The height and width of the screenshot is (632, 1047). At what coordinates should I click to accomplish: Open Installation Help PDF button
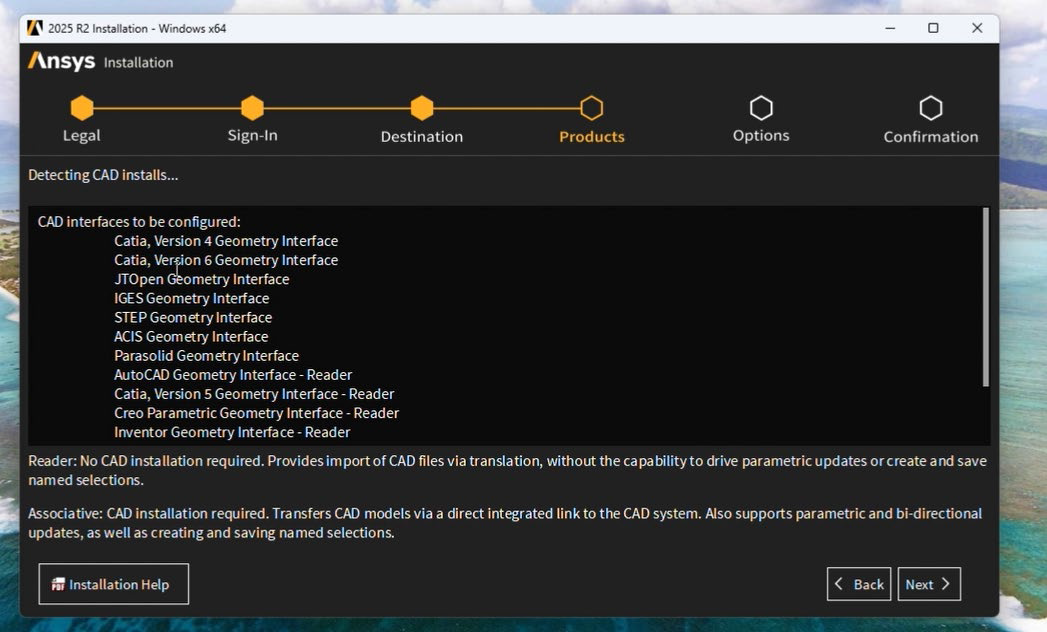pyautogui.click(x=113, y=584)
